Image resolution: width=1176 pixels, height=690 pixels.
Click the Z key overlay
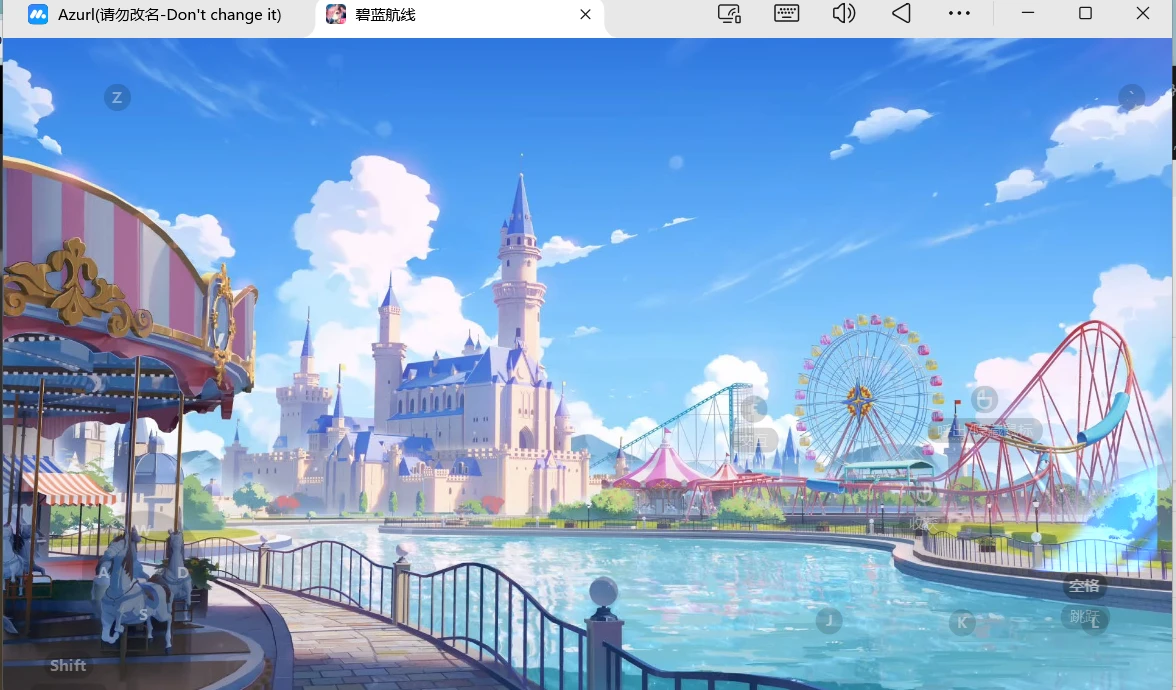(117, 98)
